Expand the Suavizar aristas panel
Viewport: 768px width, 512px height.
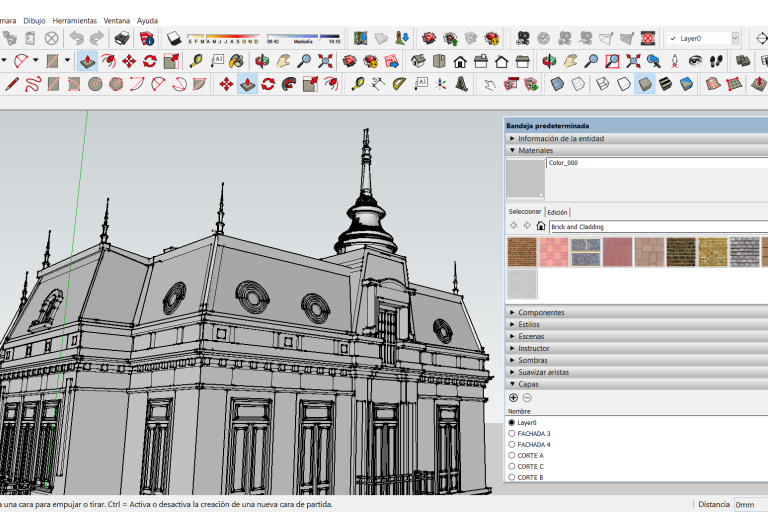coord(637,372)
